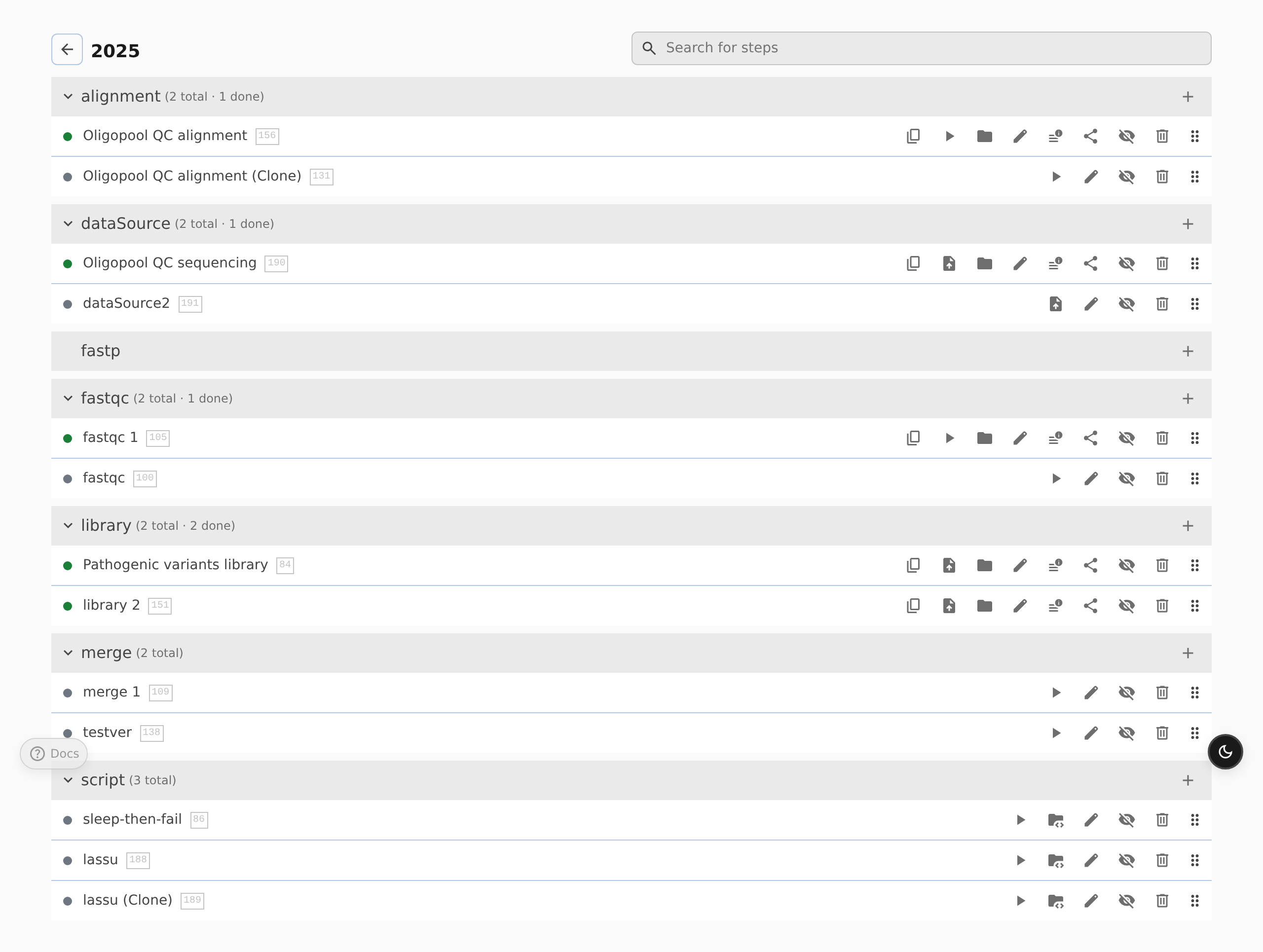Viewport: 1263px width, 952px height.
Task: Go back using the arrow button
Action: pyautogui.click(x=67, y=50)
